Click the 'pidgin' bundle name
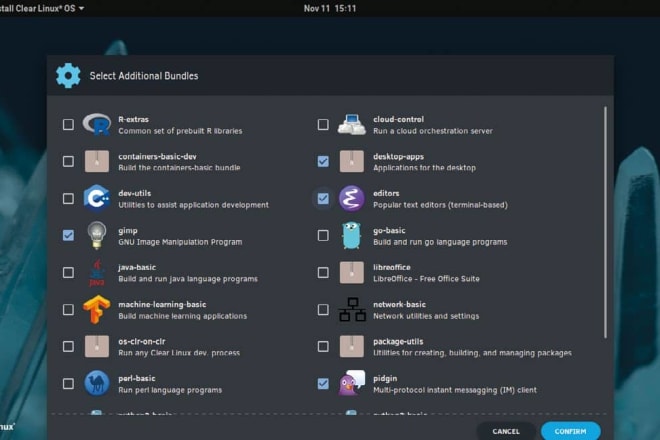The width and height of the screenshot is (660, 440). point(385,379)
